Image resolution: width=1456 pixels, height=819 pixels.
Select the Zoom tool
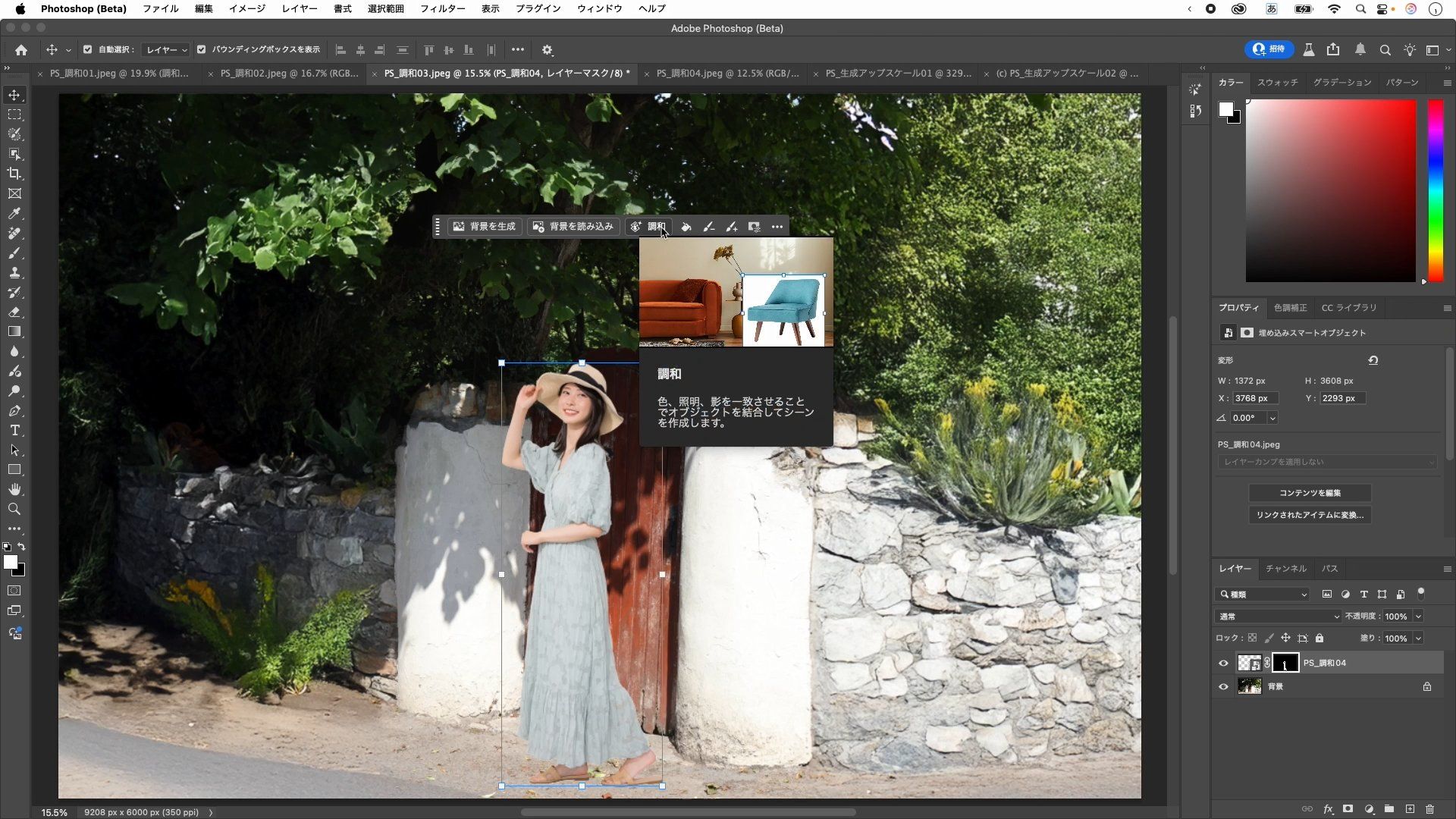tap(14, 509)
